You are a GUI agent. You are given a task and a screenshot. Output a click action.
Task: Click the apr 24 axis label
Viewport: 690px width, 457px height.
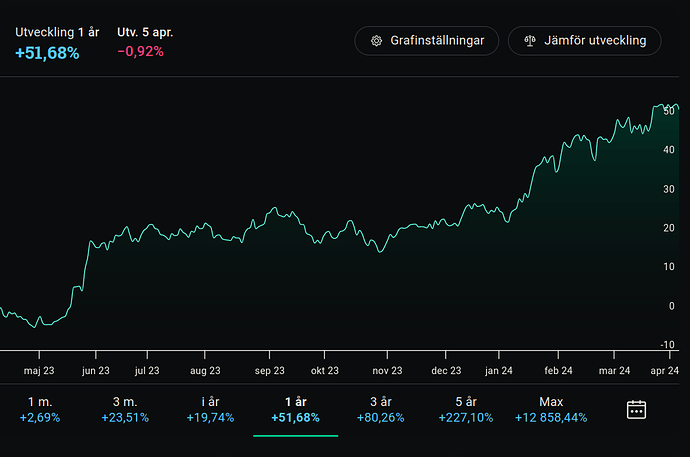click(x=665, y=370)
